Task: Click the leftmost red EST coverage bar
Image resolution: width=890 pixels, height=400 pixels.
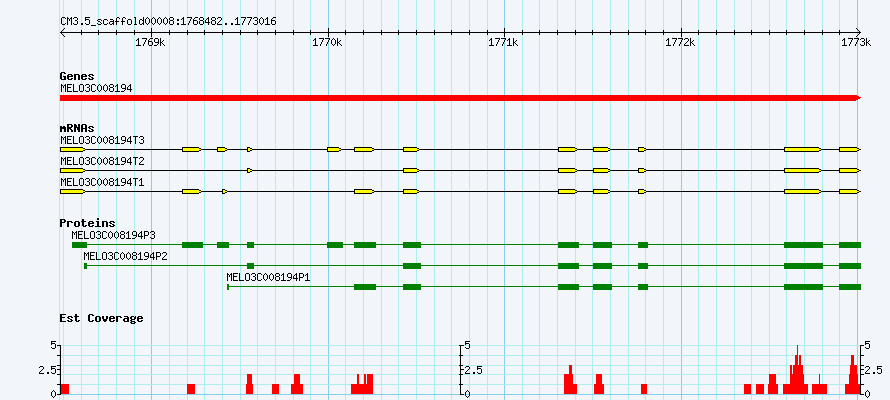Action: (x=65, y=389)
